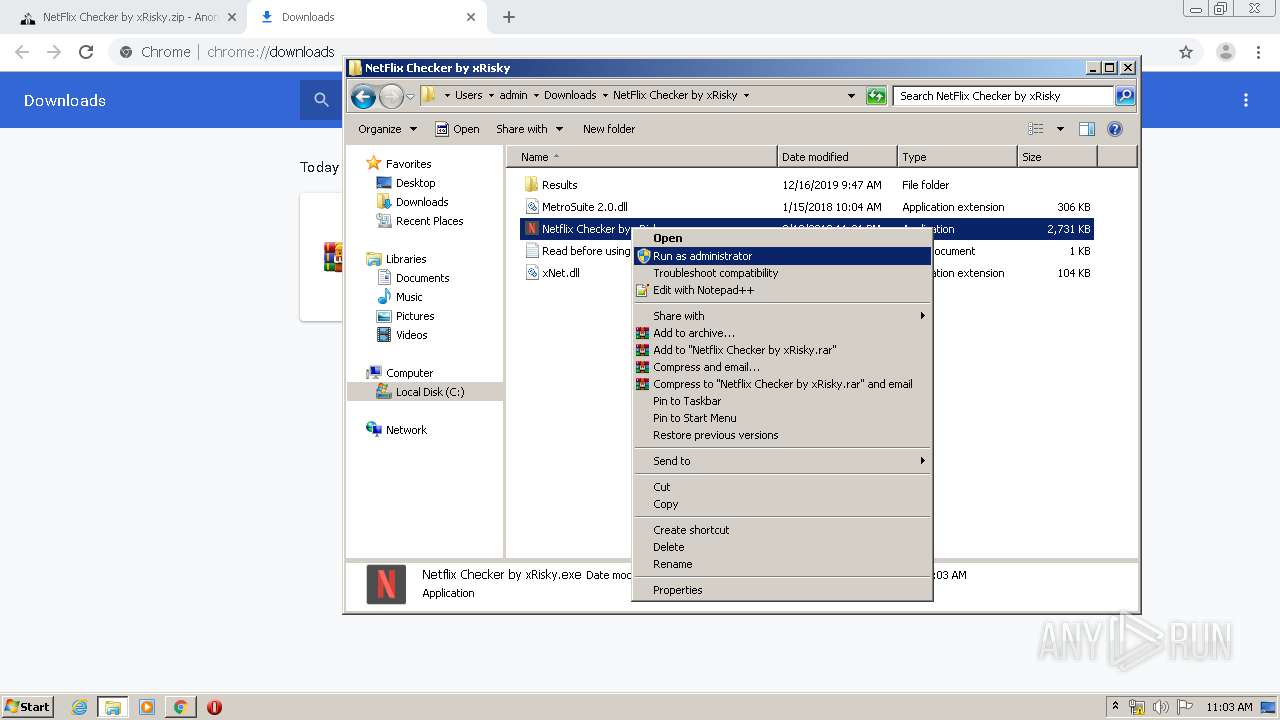
Task: Choose Delete from context menu
Action: click(783, 547)
